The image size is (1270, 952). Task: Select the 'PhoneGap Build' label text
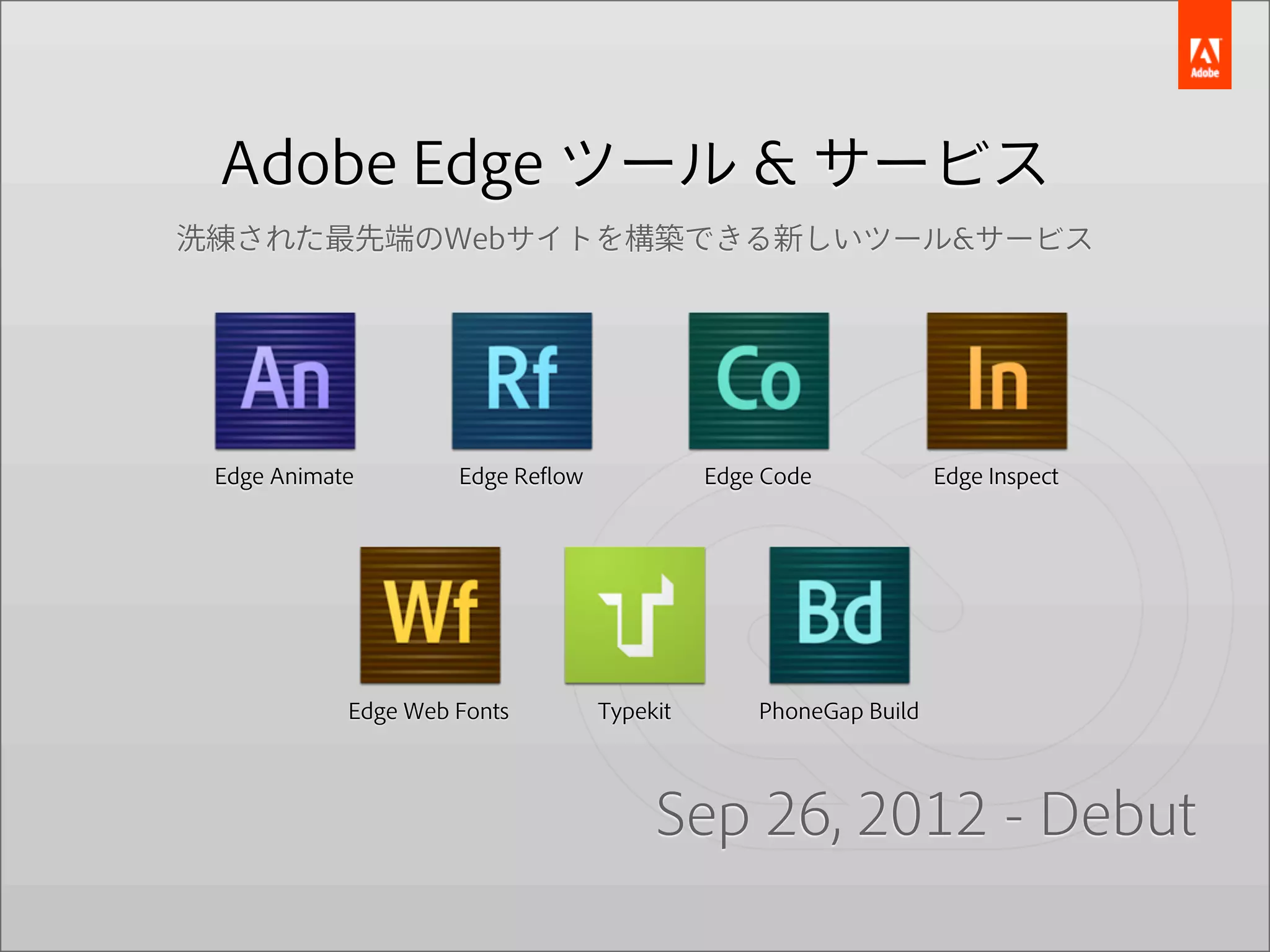839,712
